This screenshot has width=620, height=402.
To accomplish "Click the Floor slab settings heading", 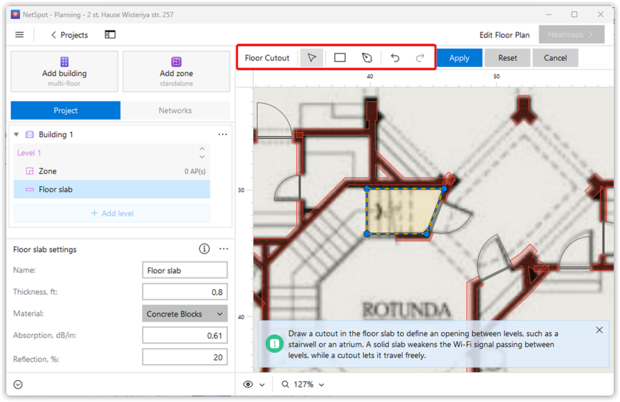I will 45,249.
